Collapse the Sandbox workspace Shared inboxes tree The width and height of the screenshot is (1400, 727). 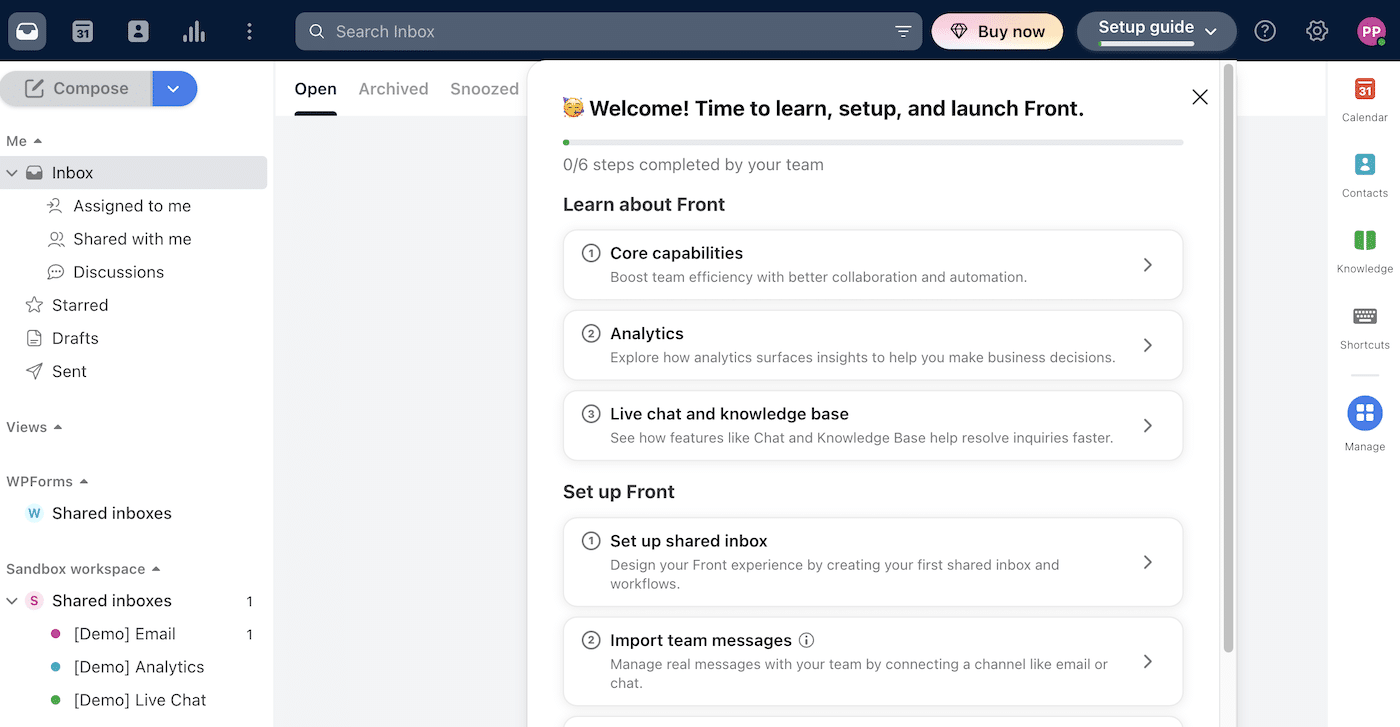(x=12, y=601)
